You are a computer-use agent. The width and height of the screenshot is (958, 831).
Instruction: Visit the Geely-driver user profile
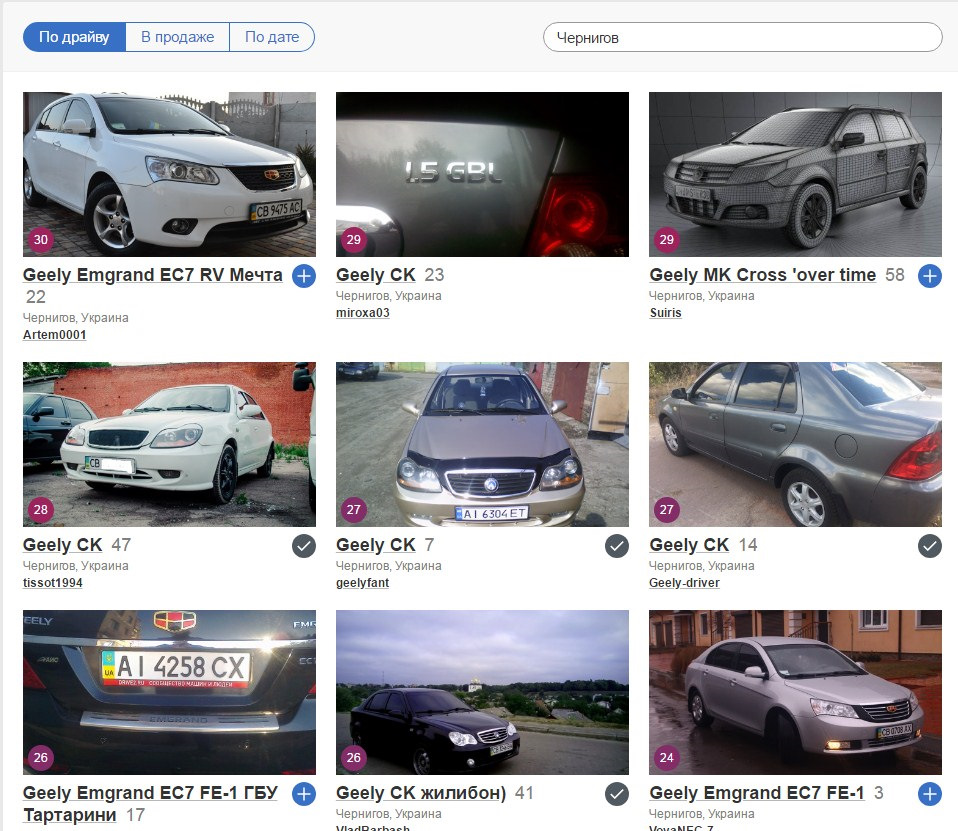coord(684,583)
